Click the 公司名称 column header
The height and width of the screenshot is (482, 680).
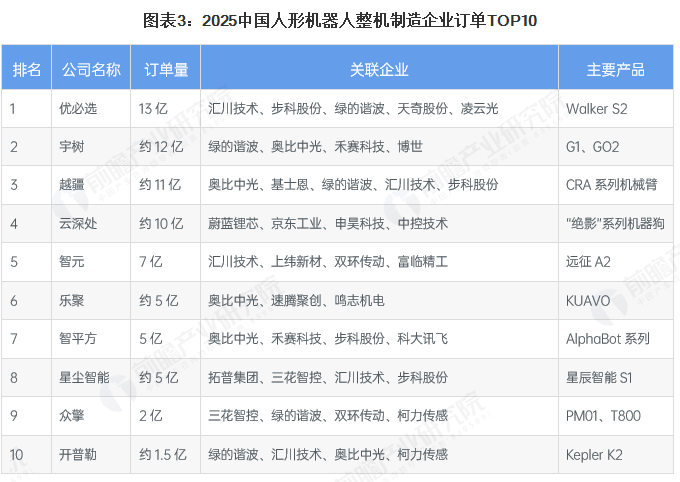(x=91, y=69)
